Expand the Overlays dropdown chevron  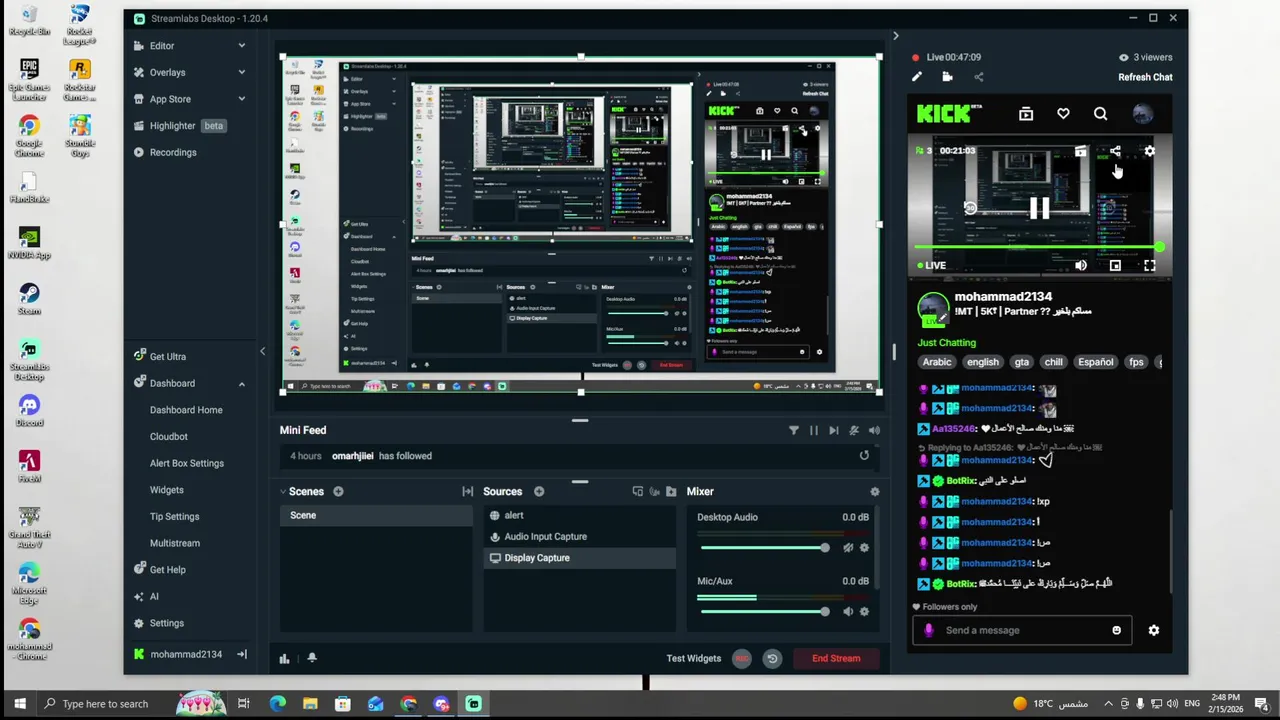[x=241, y=72]
